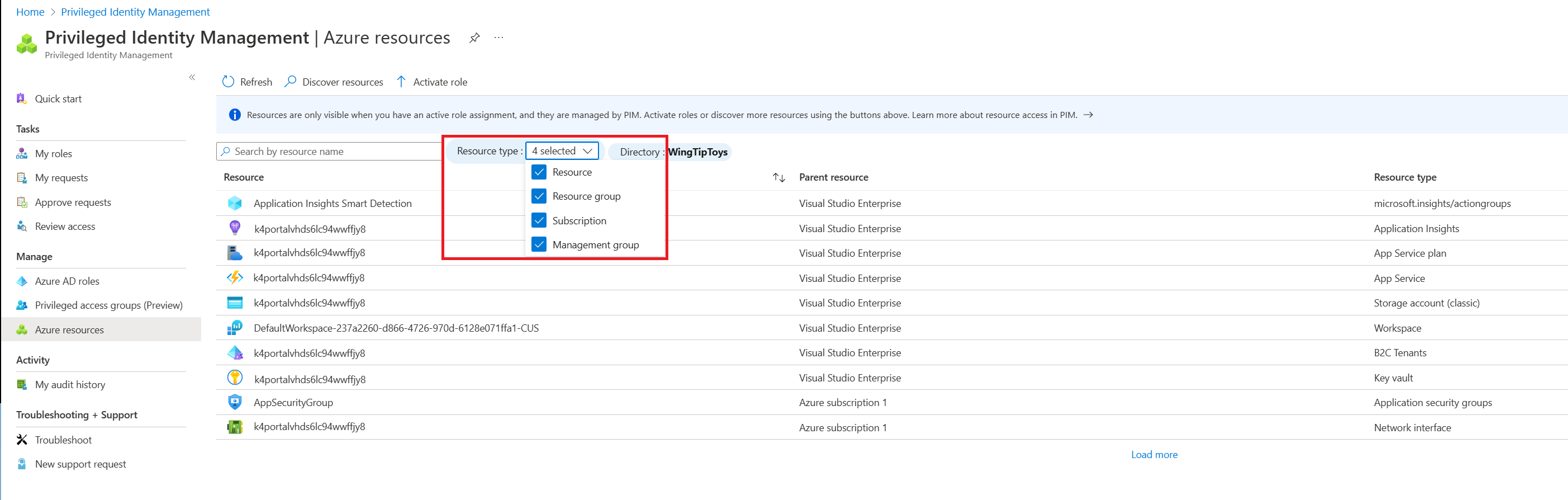Click the Directory WingTipToys filter pill
This screenshot has height=500, width=1568.
(669, 152)
